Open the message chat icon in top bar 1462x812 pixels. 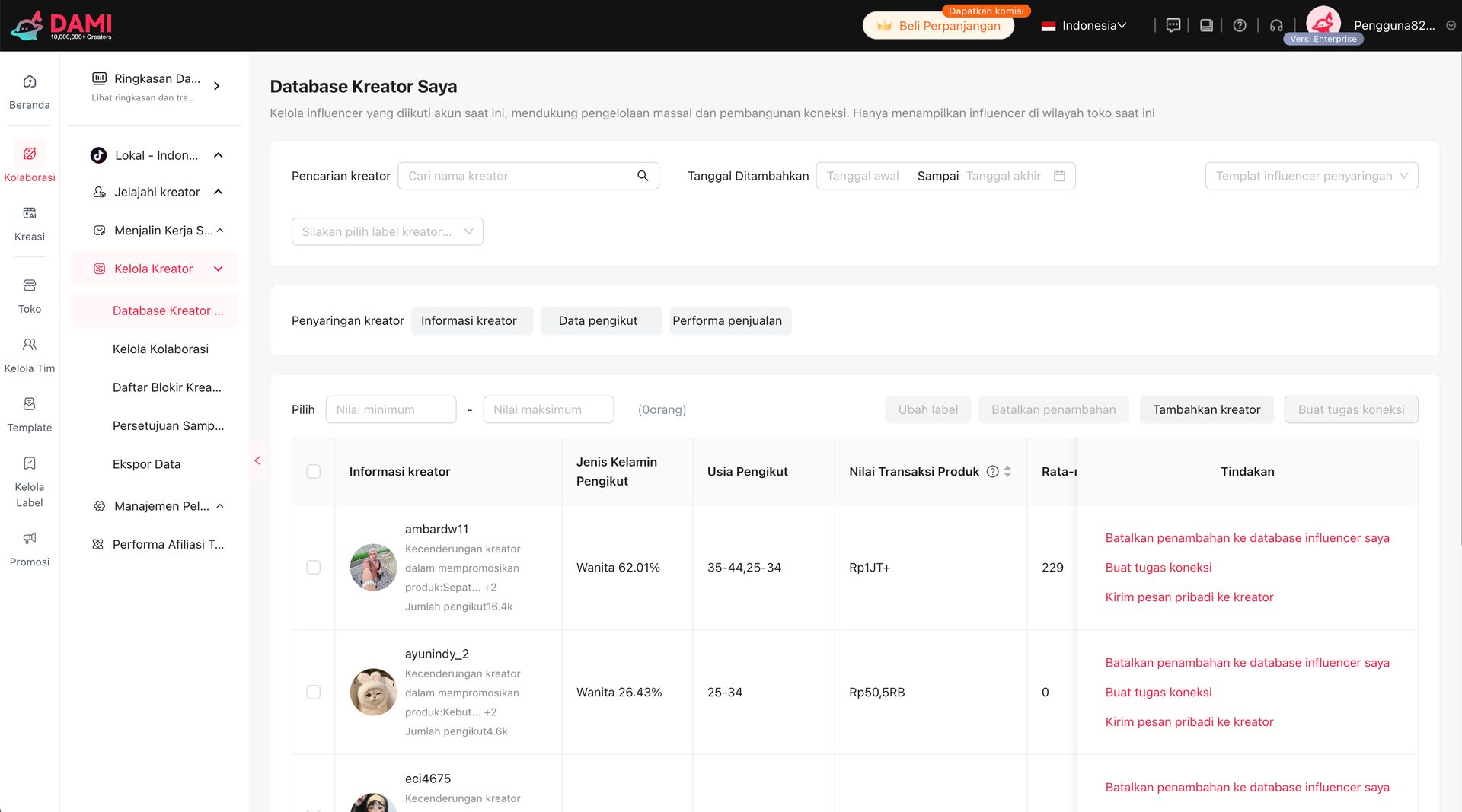point(1173,25)
